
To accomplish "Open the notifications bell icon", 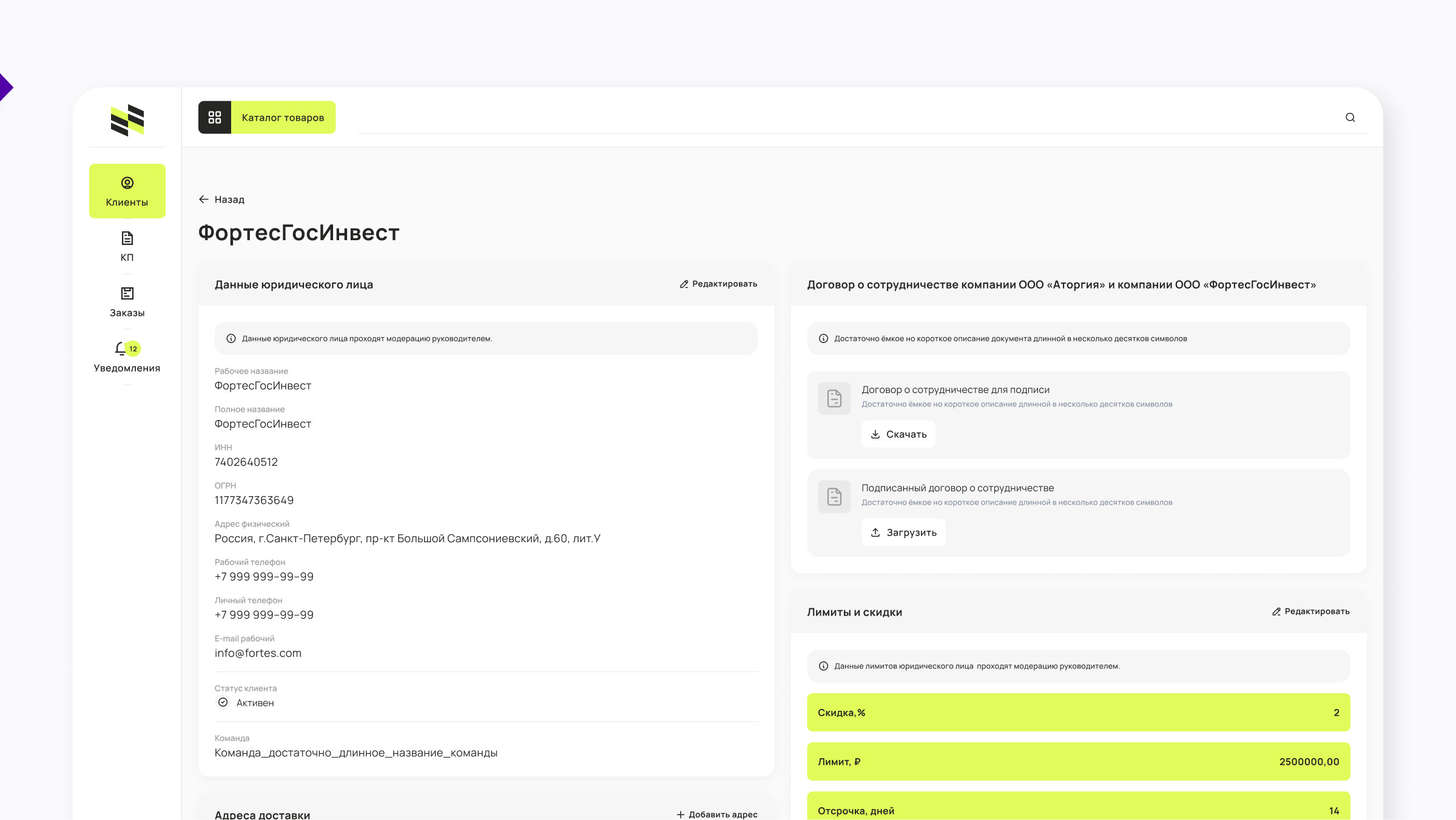I will point(121,349).
